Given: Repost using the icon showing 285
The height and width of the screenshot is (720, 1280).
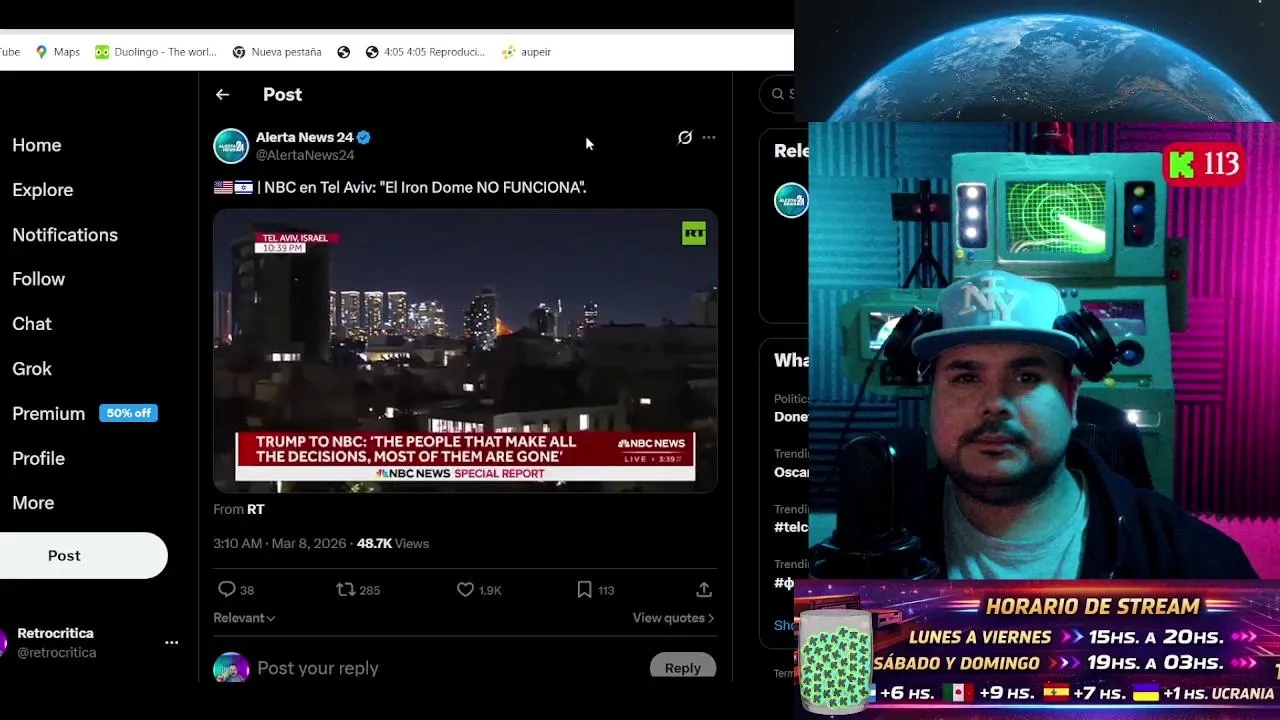Looking at the screenshot, I should (346, 590).
